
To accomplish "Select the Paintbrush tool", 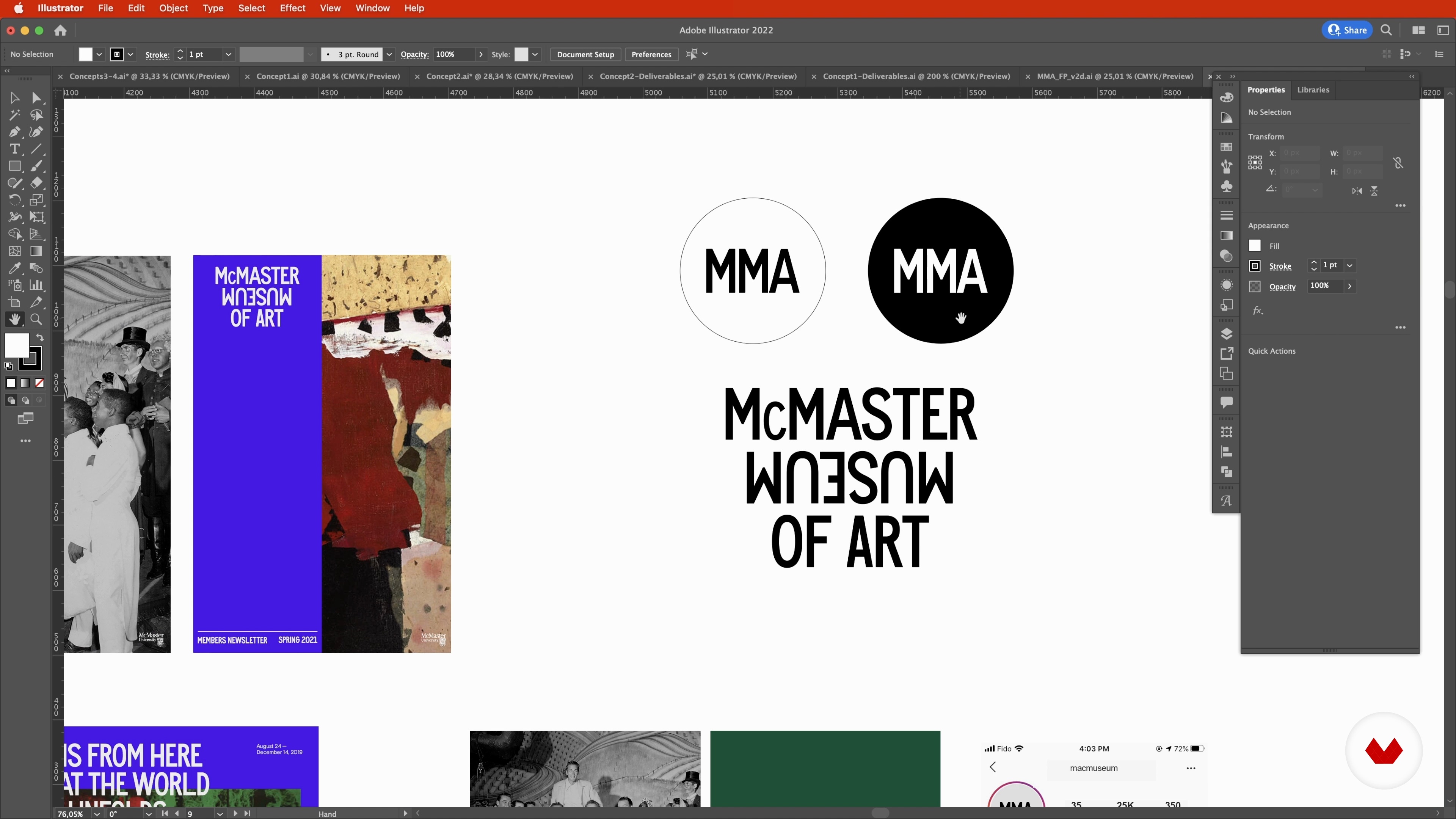I will click(37, 166).
